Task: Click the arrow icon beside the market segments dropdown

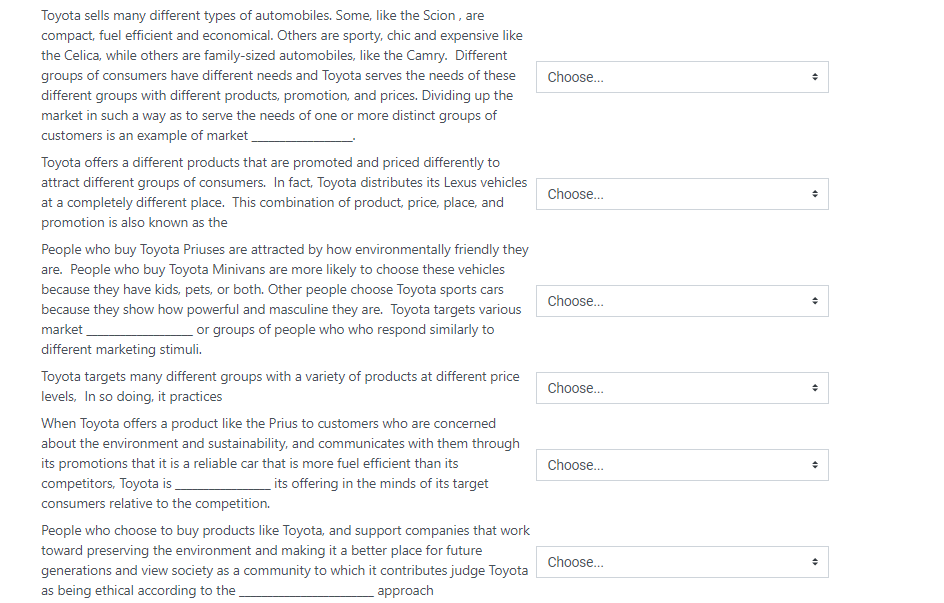Action: 817,301
